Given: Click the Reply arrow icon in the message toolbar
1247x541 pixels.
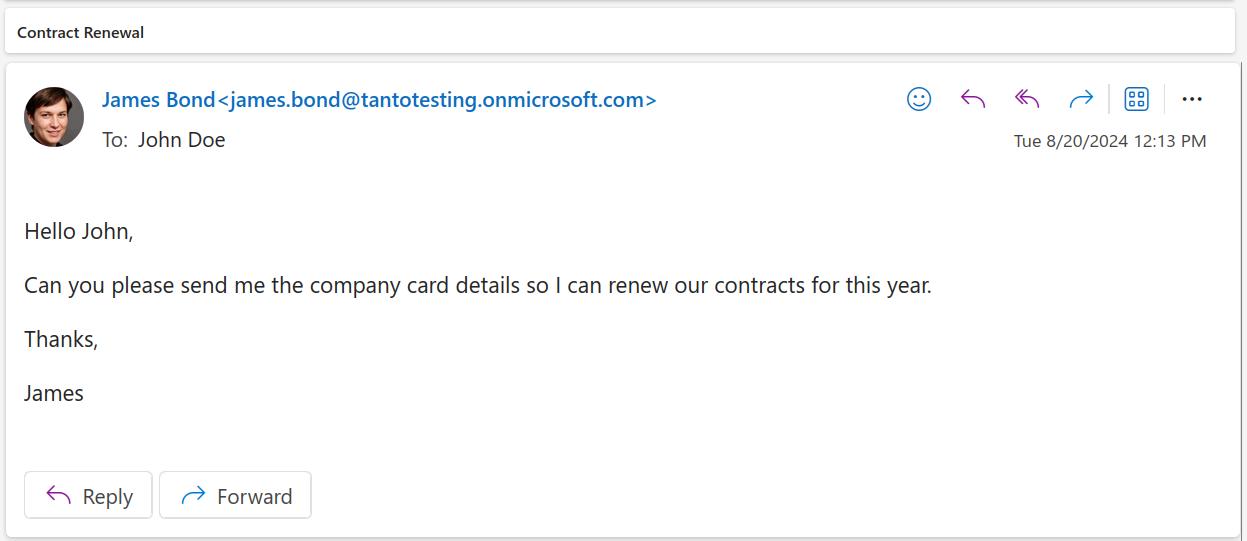Looking at the screenshot, I should pyautogui.click(x=973, y=99).
